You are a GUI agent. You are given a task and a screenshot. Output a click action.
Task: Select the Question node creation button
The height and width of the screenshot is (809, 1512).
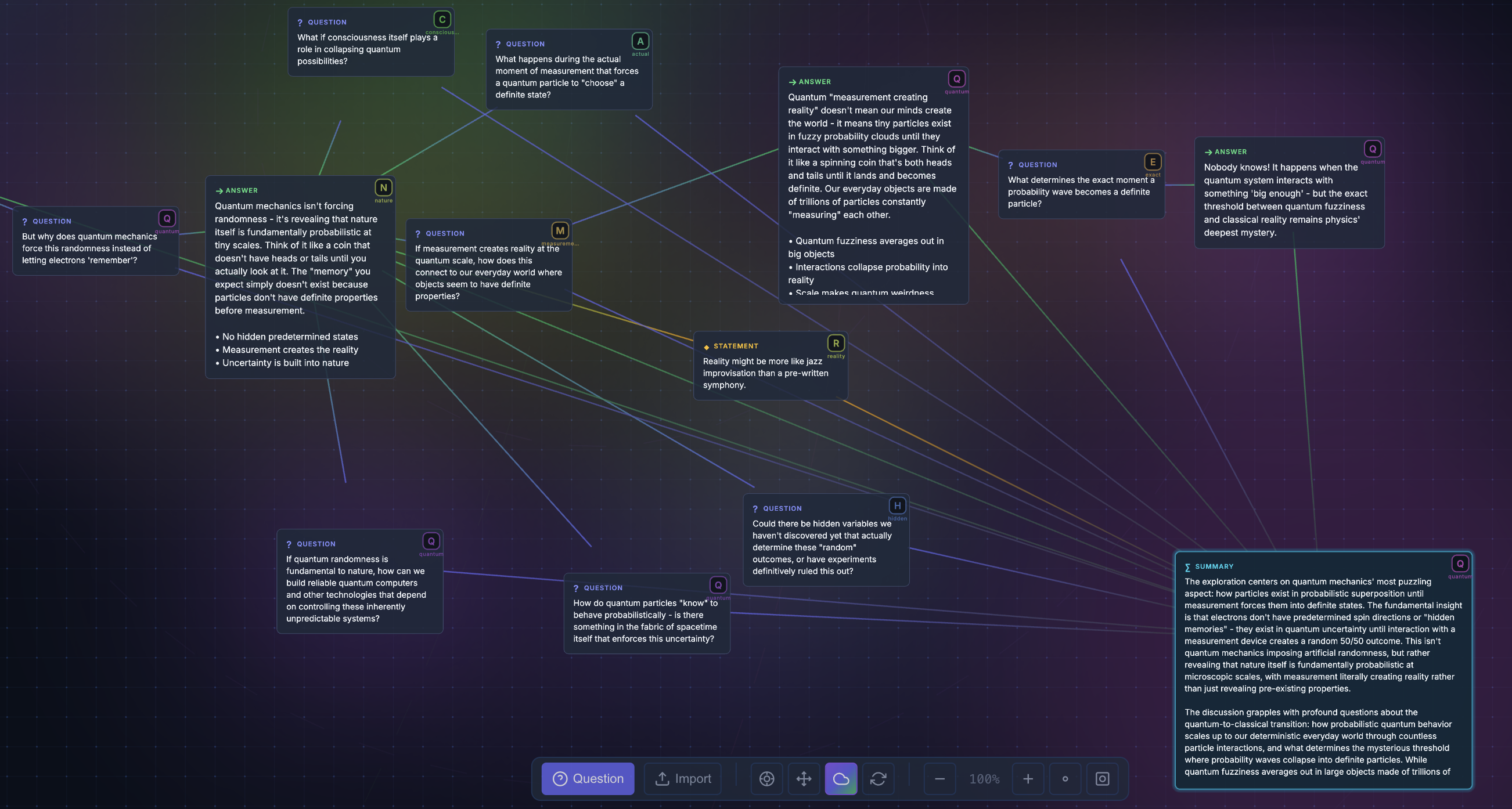point(588,778)
